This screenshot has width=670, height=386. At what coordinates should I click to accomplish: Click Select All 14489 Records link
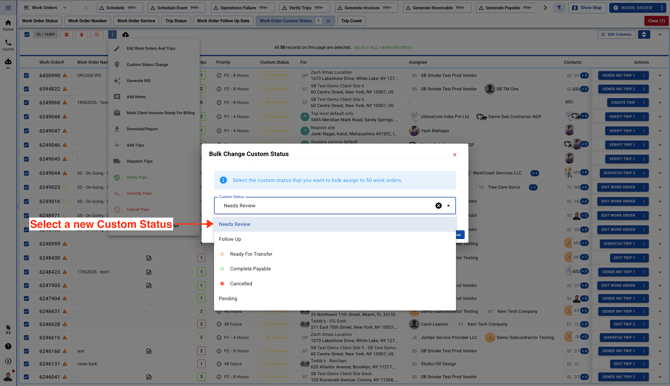pyautogui.click(x=382, y=47)
